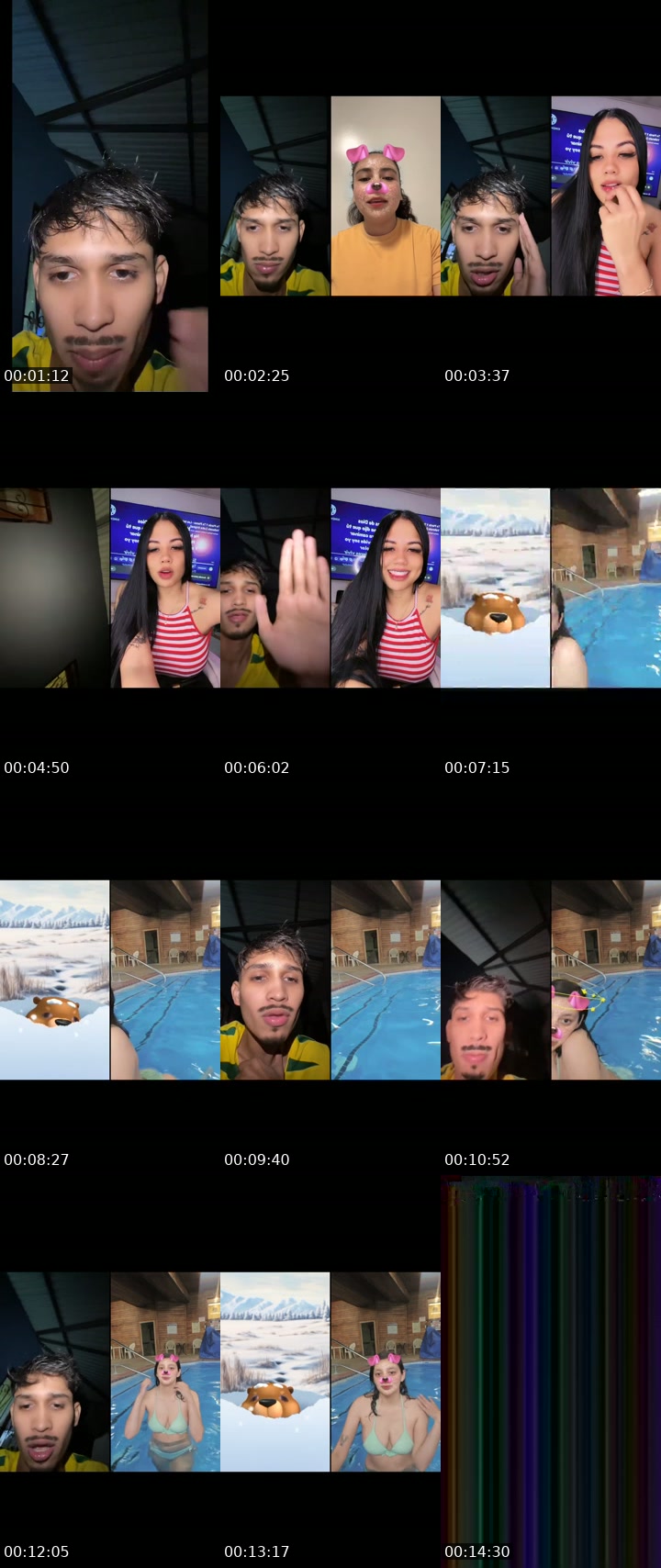Open the frame at 00:09:40
Screen dimensions: 661x1568
tap(330, 980)
